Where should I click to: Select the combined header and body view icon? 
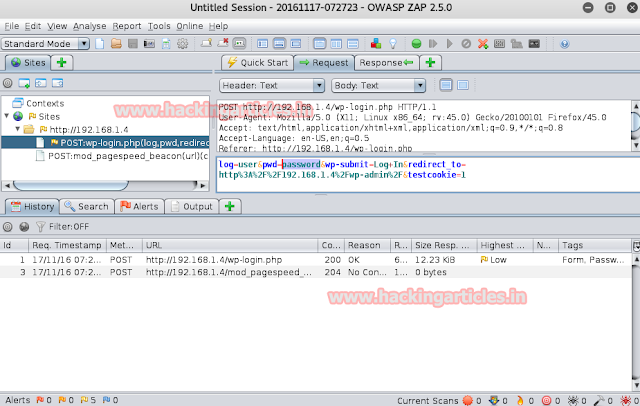446,85
